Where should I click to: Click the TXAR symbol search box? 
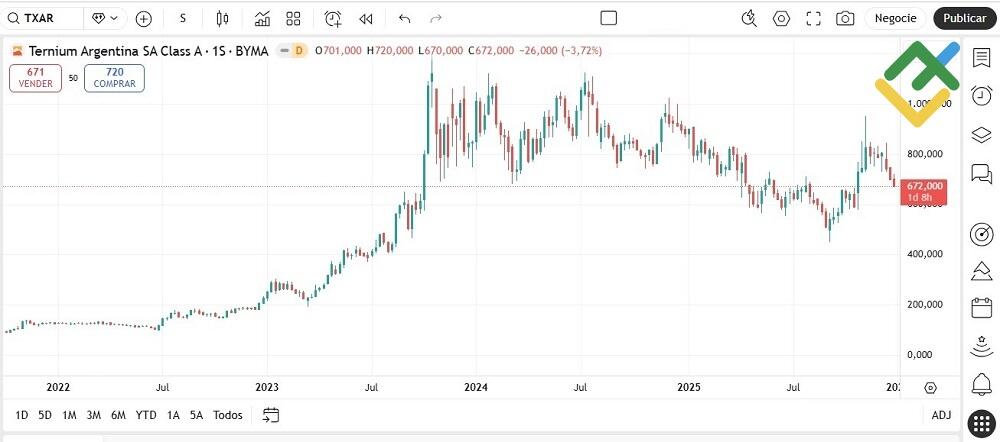tap(42, 18)
